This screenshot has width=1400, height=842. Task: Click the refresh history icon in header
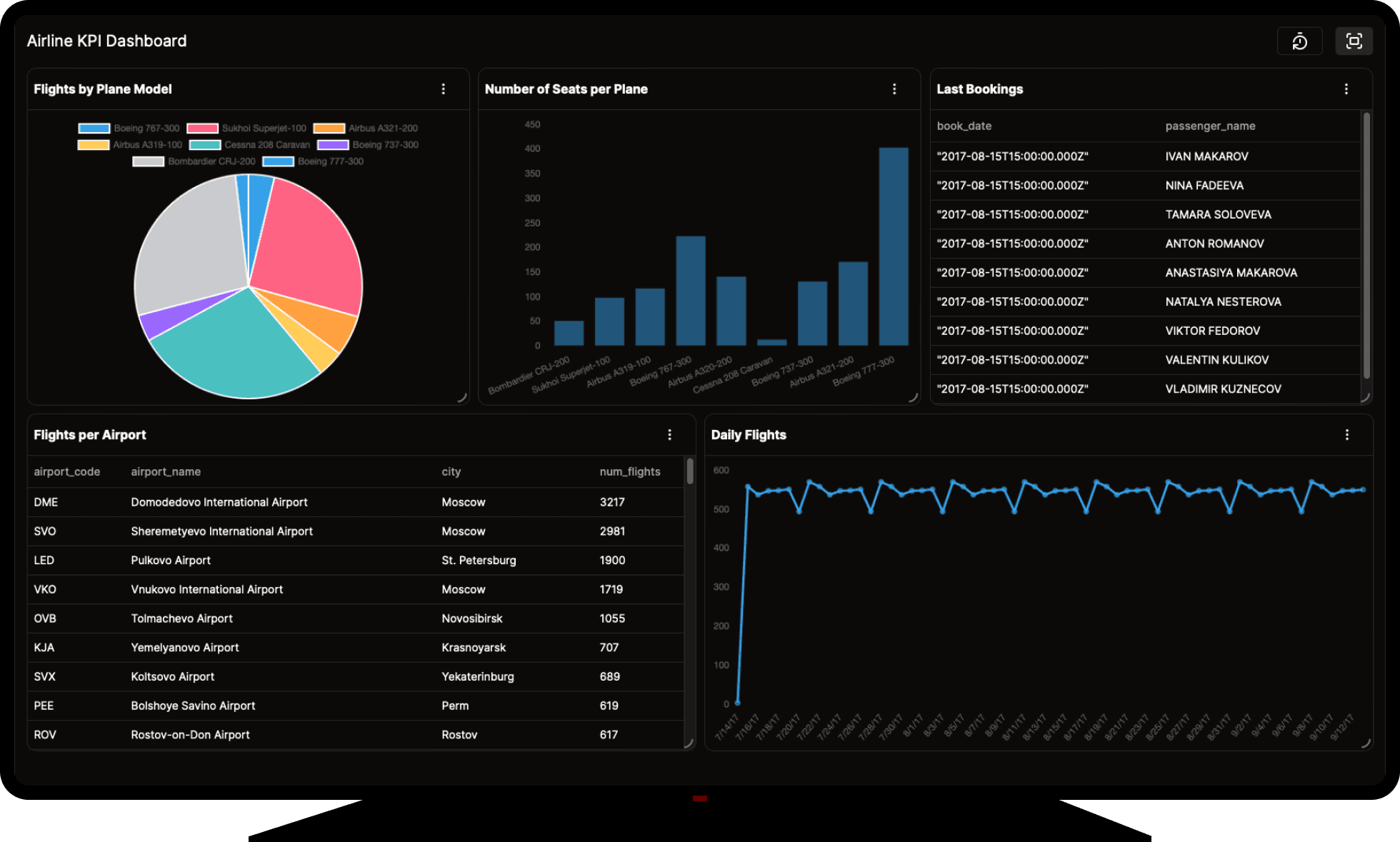pos(1299,41)
